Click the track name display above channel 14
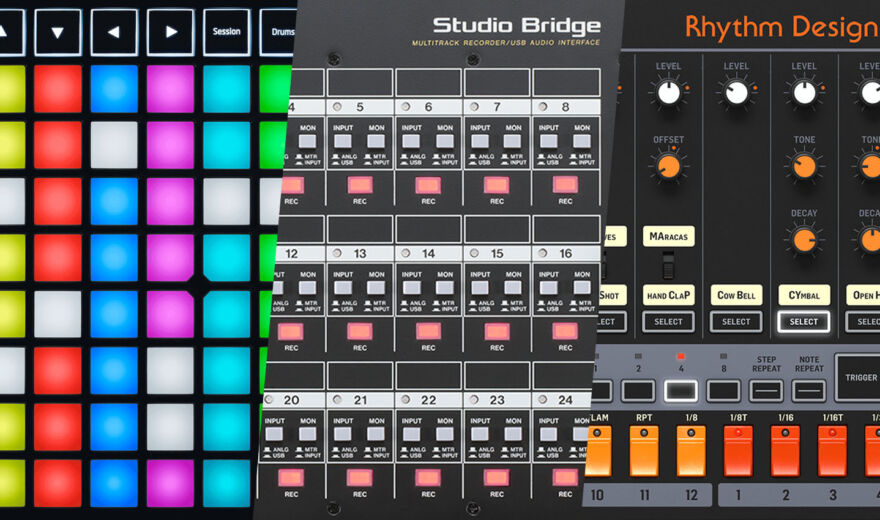This screenshot has width=880, height=520. 428,229
